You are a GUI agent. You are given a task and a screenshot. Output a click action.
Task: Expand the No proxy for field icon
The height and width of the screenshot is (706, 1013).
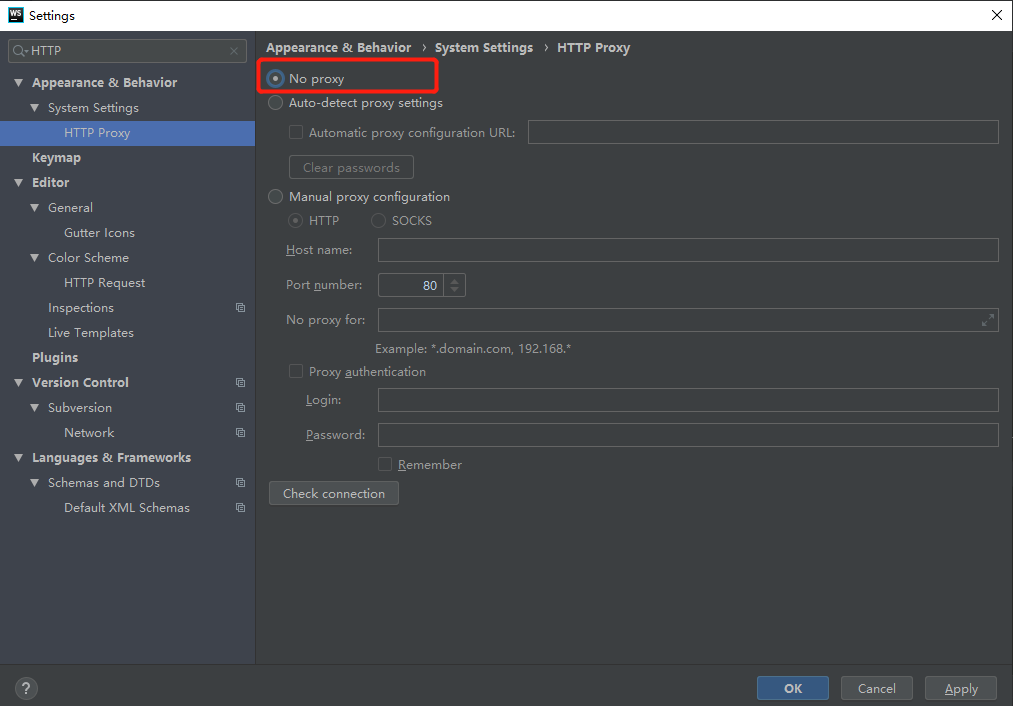[987, 320]
